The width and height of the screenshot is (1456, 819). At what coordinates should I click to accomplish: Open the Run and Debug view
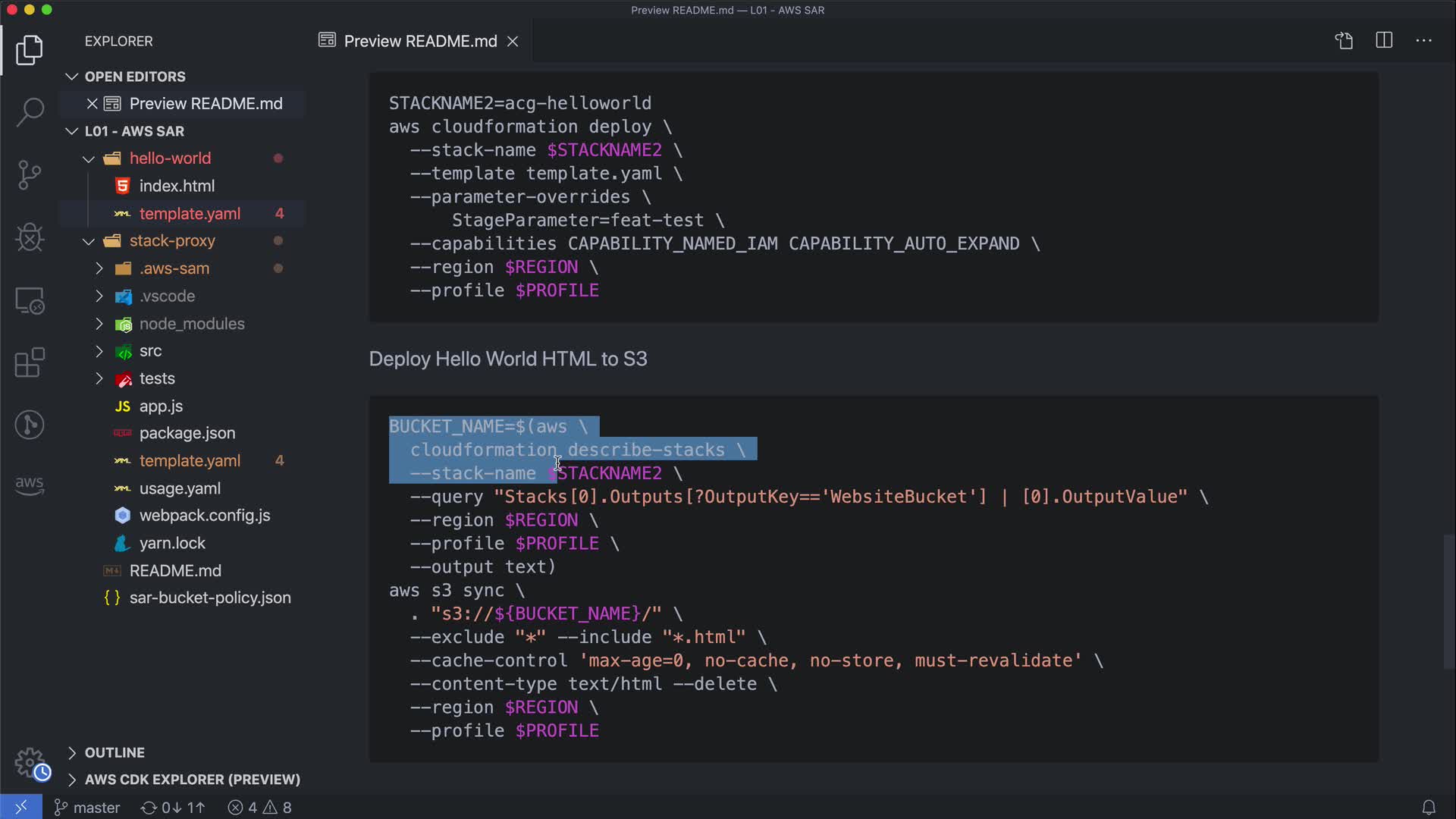30,237
